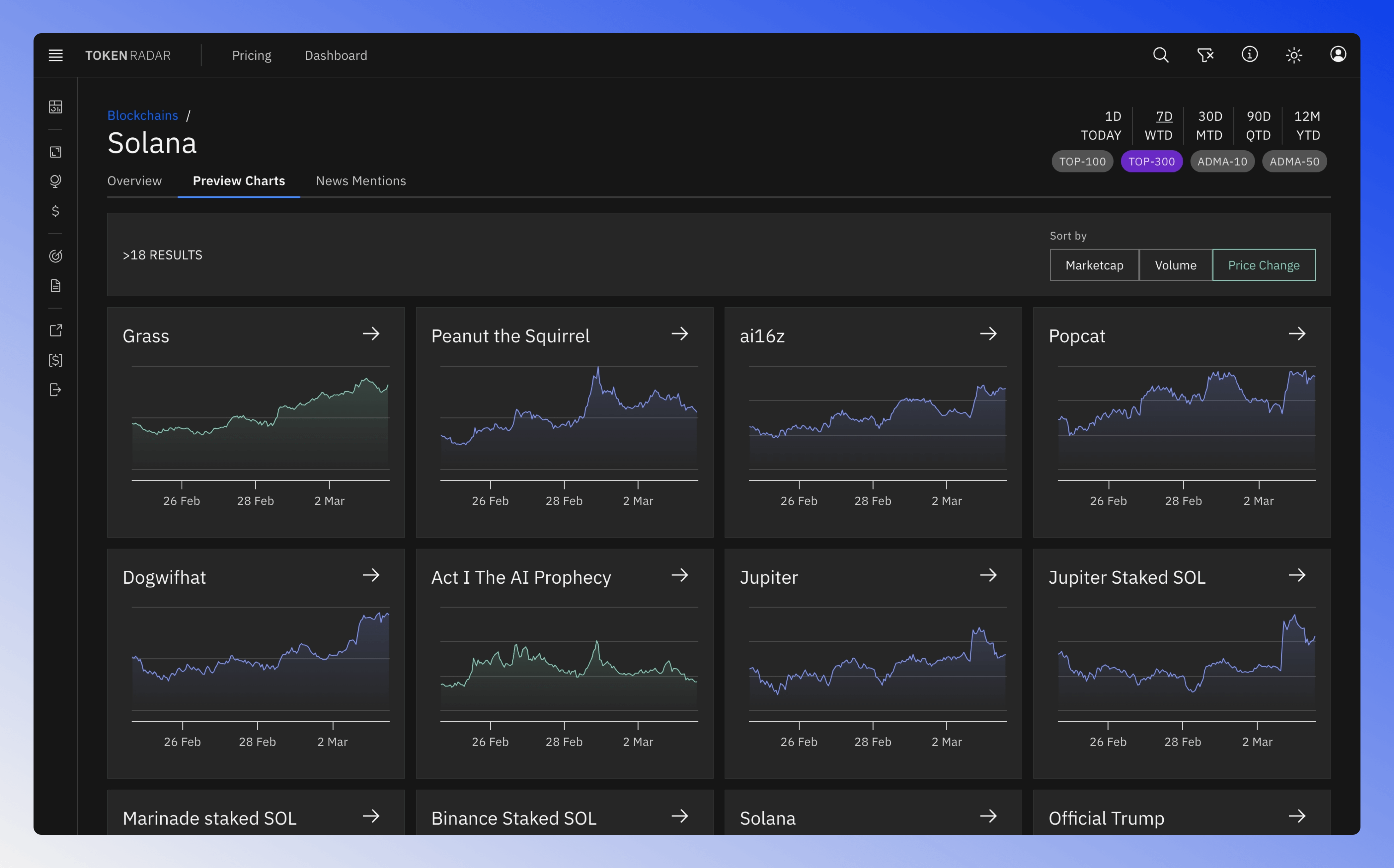Click the Peanut the Squirrel title
This screenshot has width=1394, height=868.
tap(510, 336)
